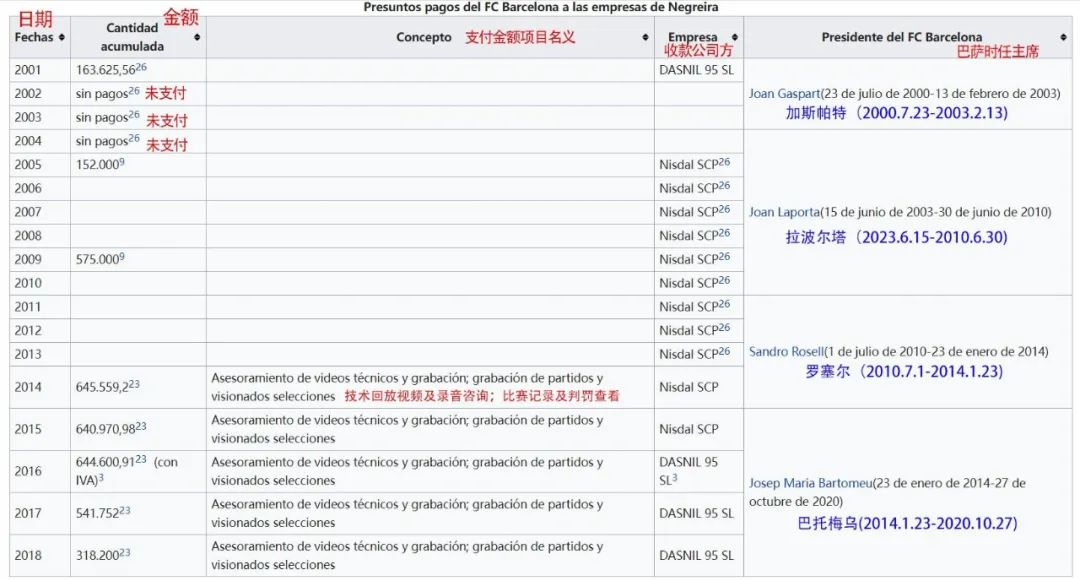Sort table by Fechas column arrow
1080x581 pixels.
(x=62, y=38)
